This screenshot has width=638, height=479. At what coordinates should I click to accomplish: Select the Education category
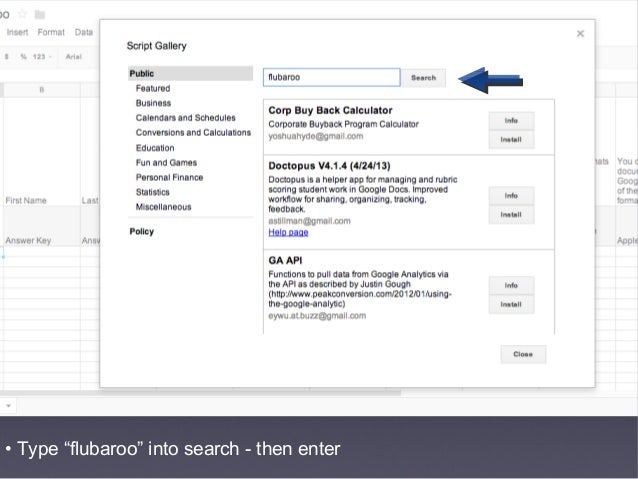pyautogui.click(x=155, y=148)
